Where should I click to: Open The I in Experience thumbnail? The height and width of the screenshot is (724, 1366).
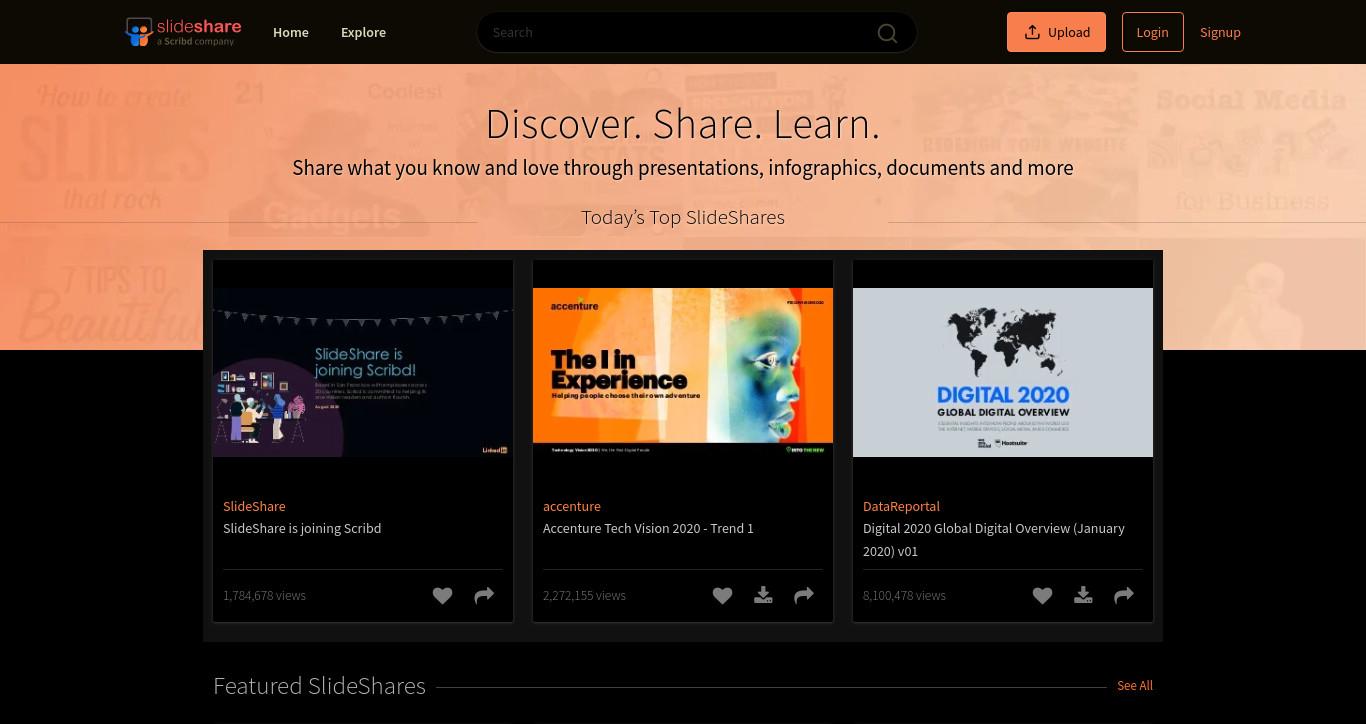(x=683, y=373)
